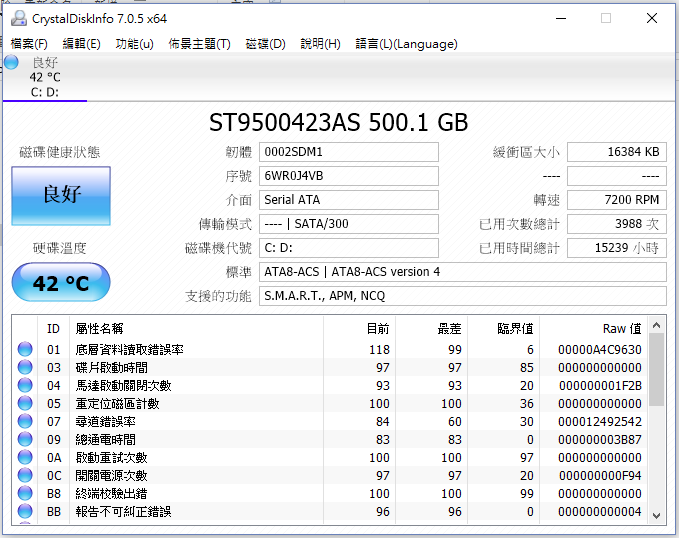
Task: Click raw value 000000003B87
Action: click(600, 440)
